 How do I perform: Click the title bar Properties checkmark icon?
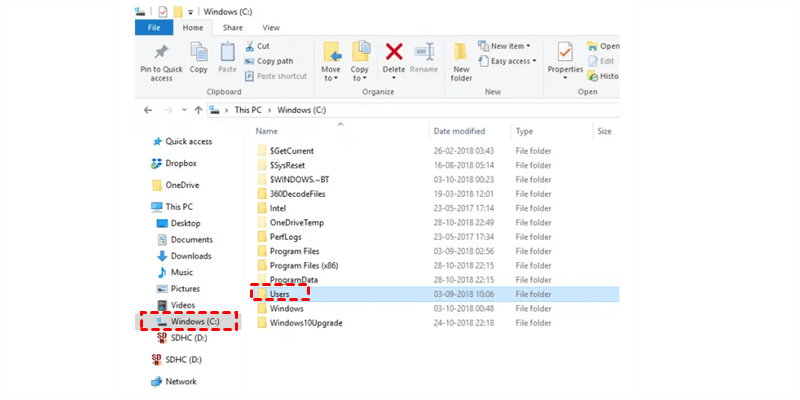163,11
